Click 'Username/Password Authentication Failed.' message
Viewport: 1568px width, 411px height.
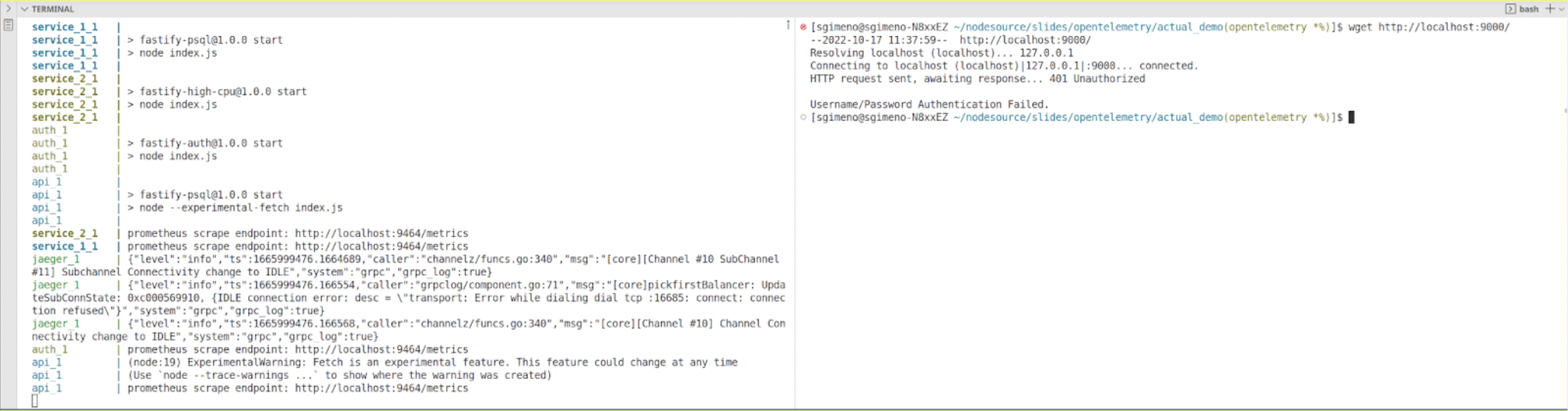tap(929, 104)
